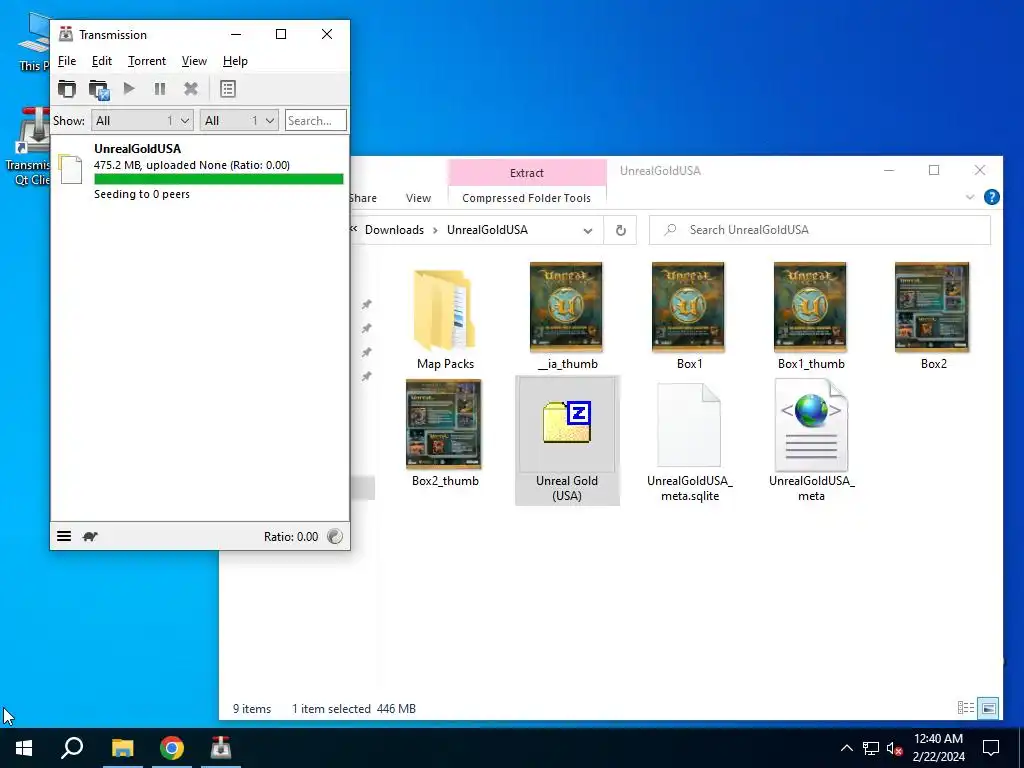Open the notification center icon

pyautogui.click(x=991, y=748)
